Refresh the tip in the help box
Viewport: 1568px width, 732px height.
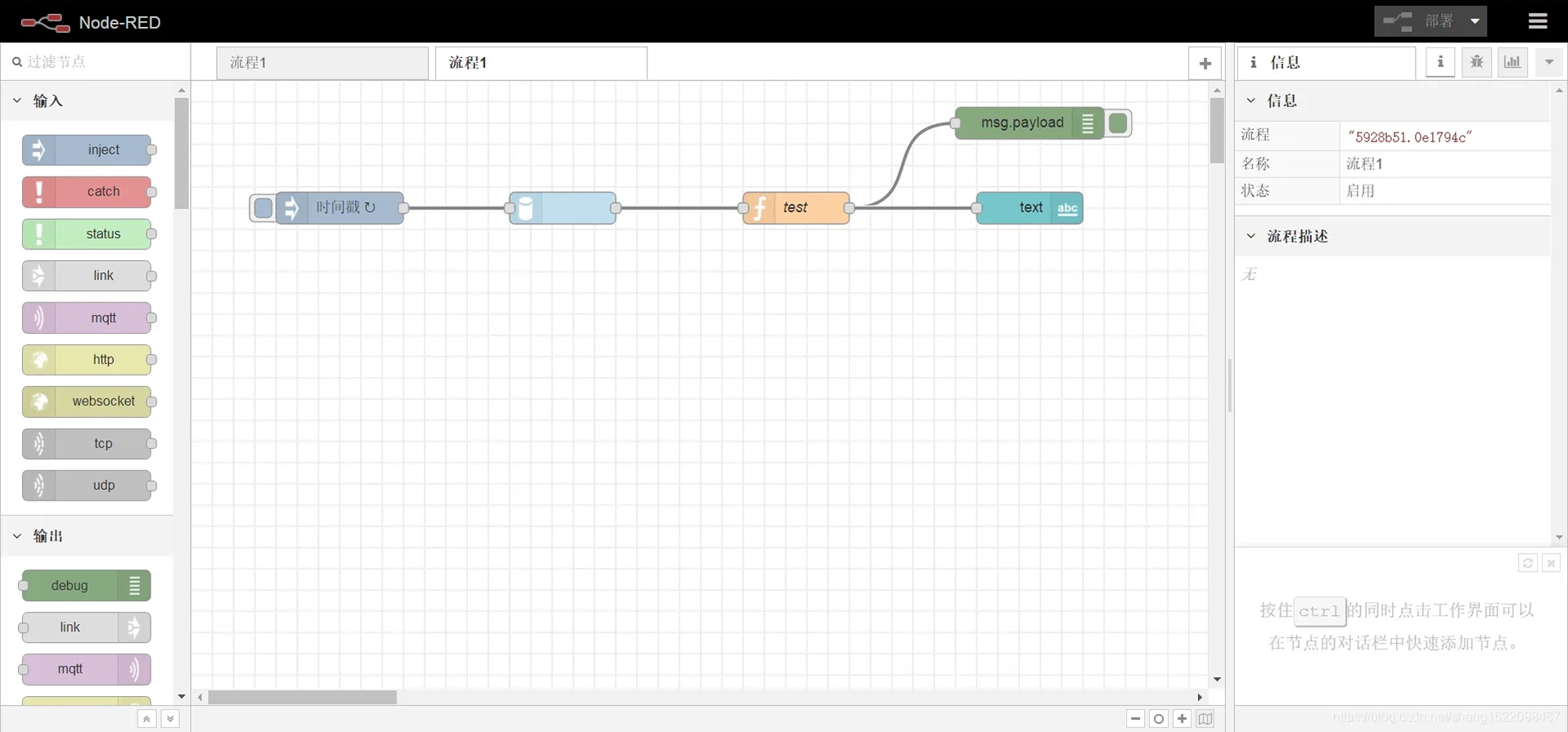(x=1527, y=563)
